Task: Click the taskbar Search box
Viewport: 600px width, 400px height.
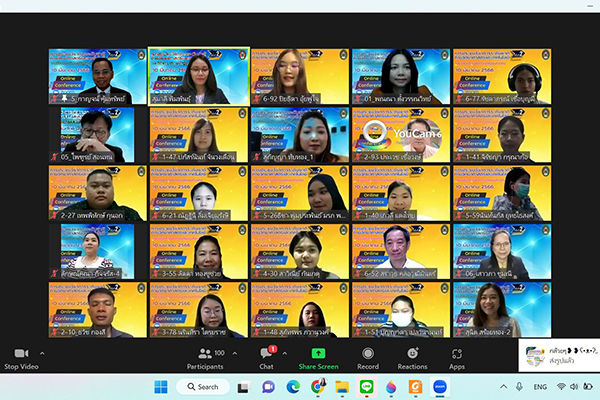Action: tap(203, 387)
